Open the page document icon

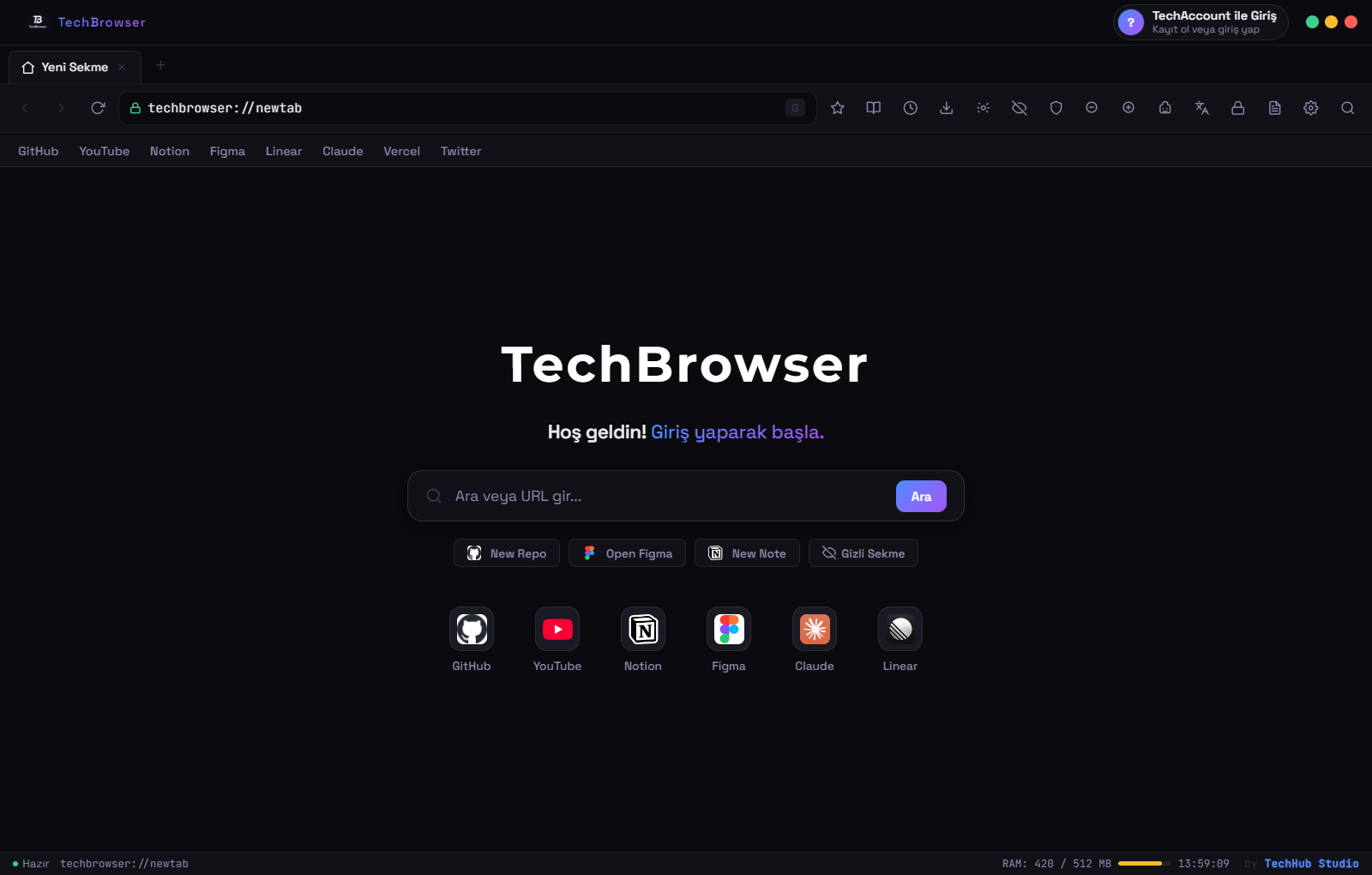click(1275, 108)
